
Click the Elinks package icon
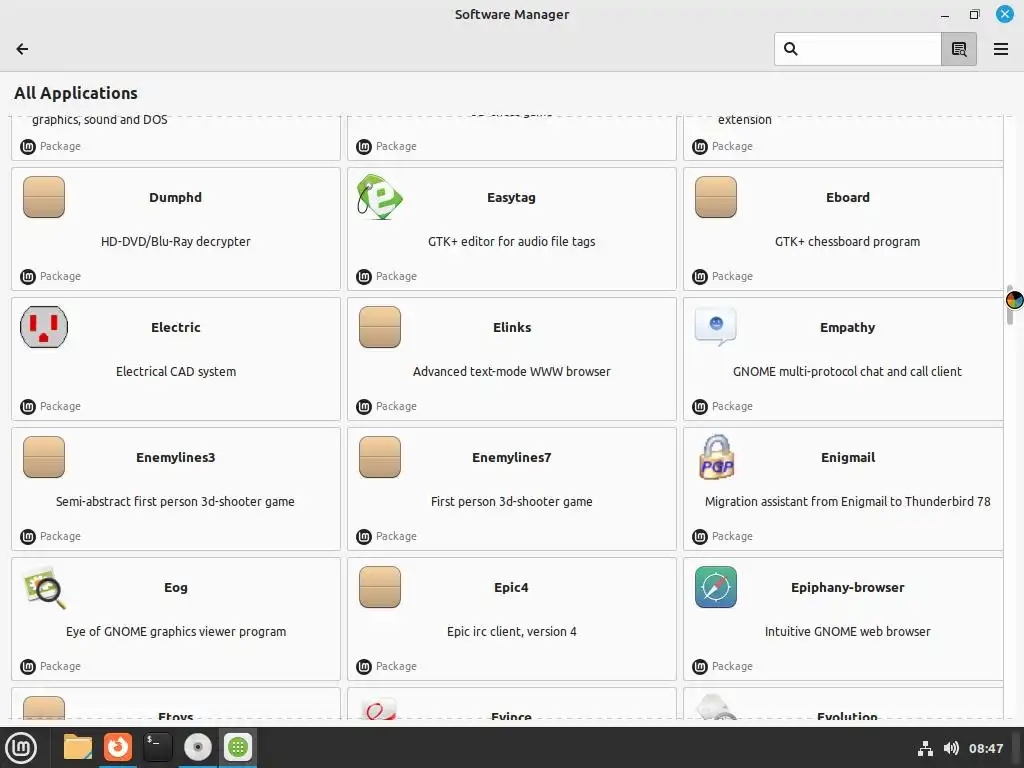pos(380,327)
